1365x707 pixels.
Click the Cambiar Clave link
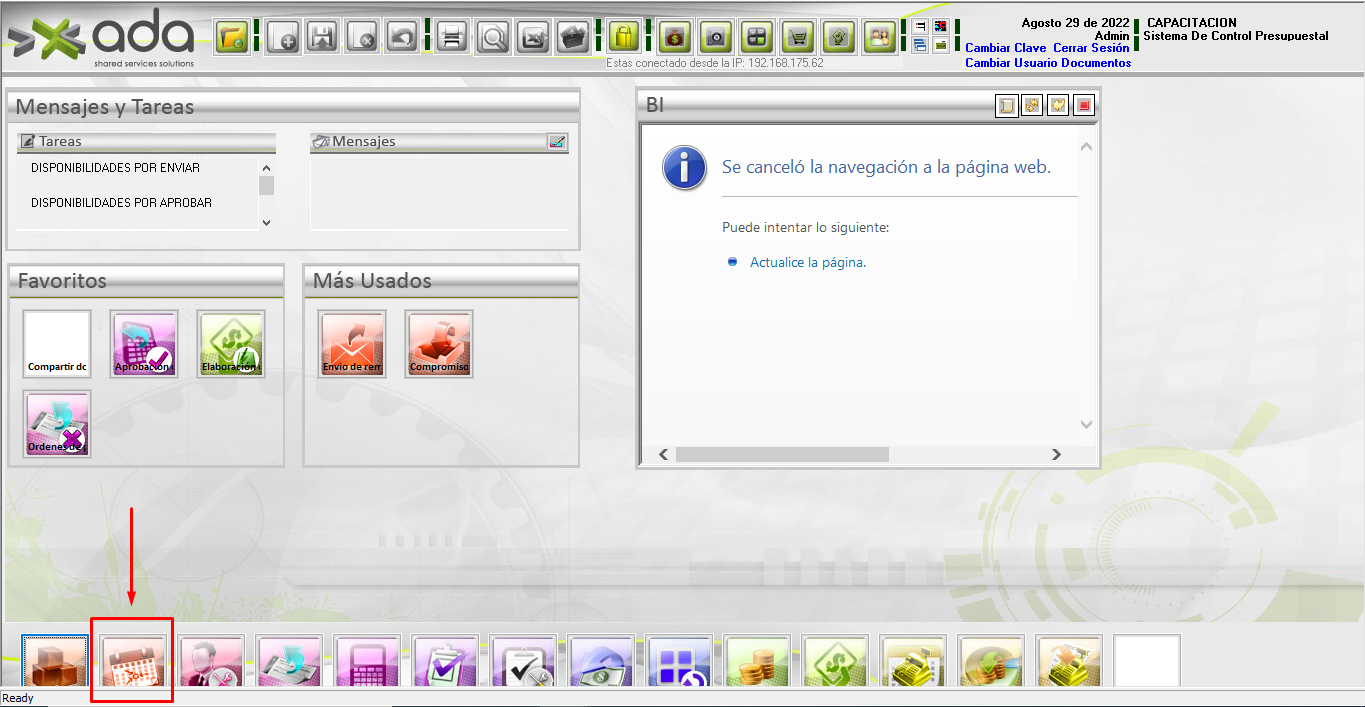(x=1005, y=48)
